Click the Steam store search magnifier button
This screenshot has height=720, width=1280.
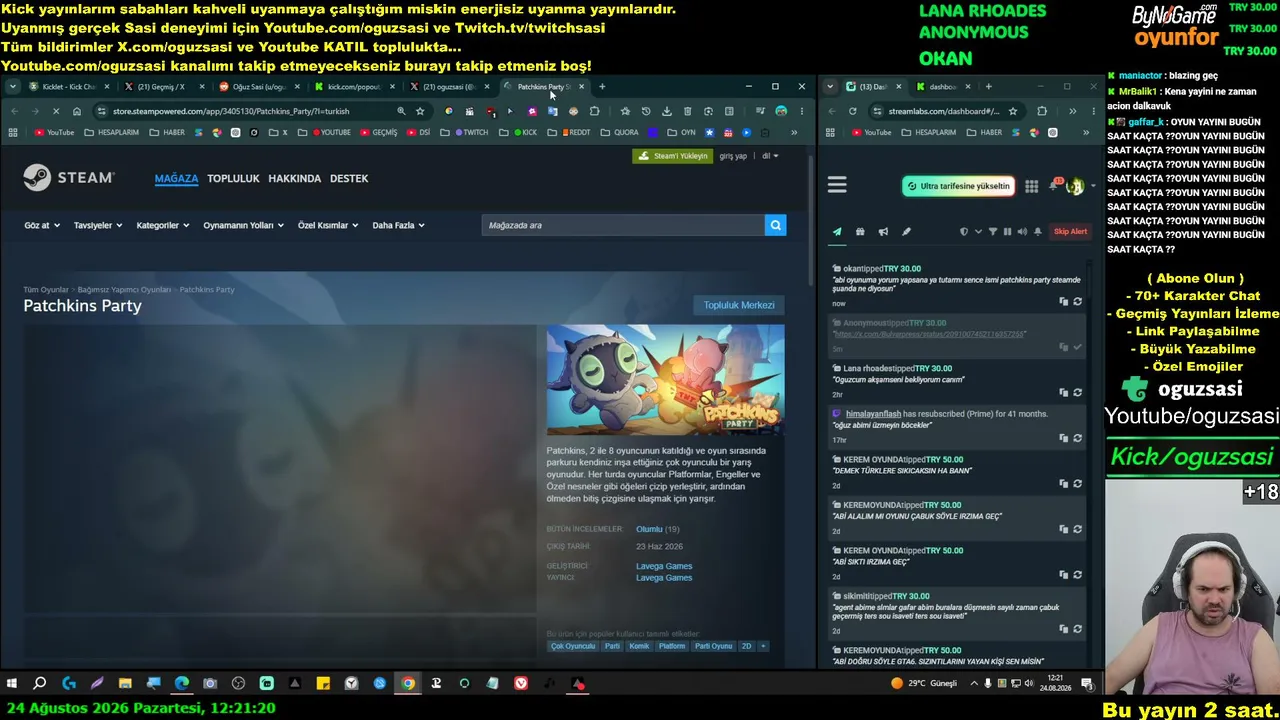tap(775, 225)
